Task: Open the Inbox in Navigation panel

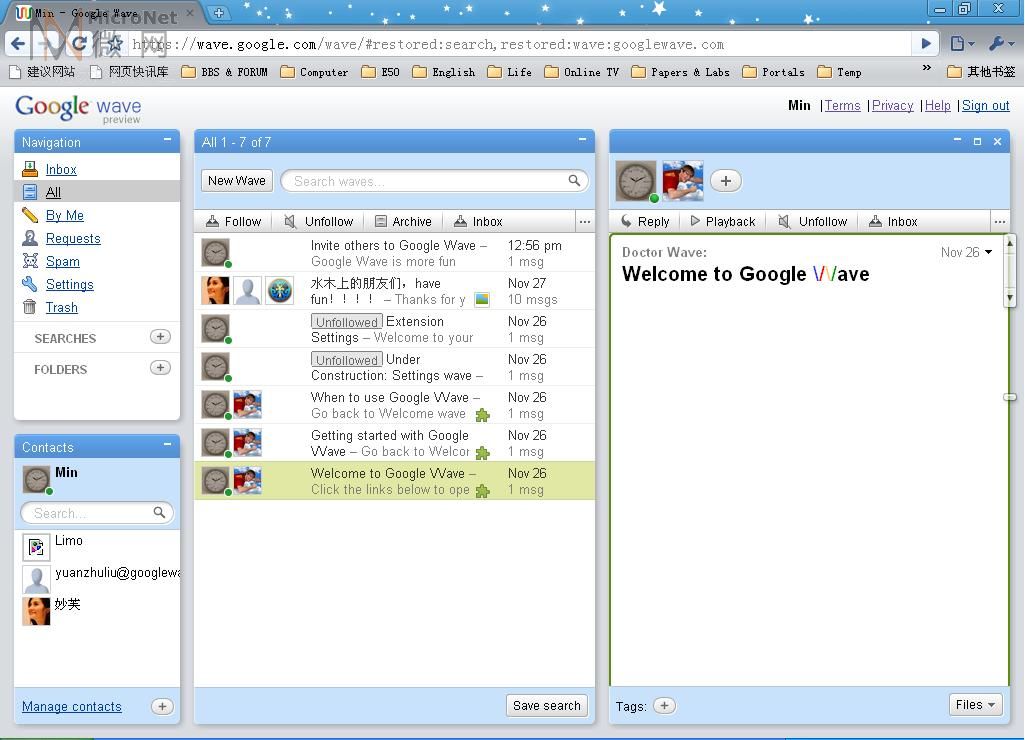Action: [x=61, y=169]
